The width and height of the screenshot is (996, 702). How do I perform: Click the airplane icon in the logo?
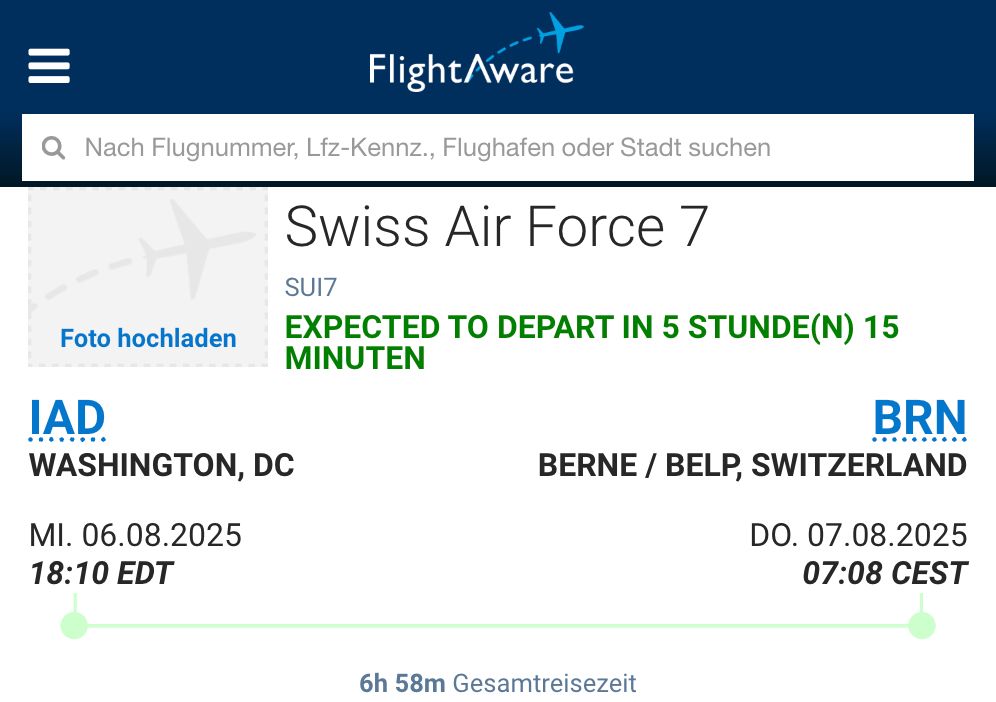(x=559, y=30)
